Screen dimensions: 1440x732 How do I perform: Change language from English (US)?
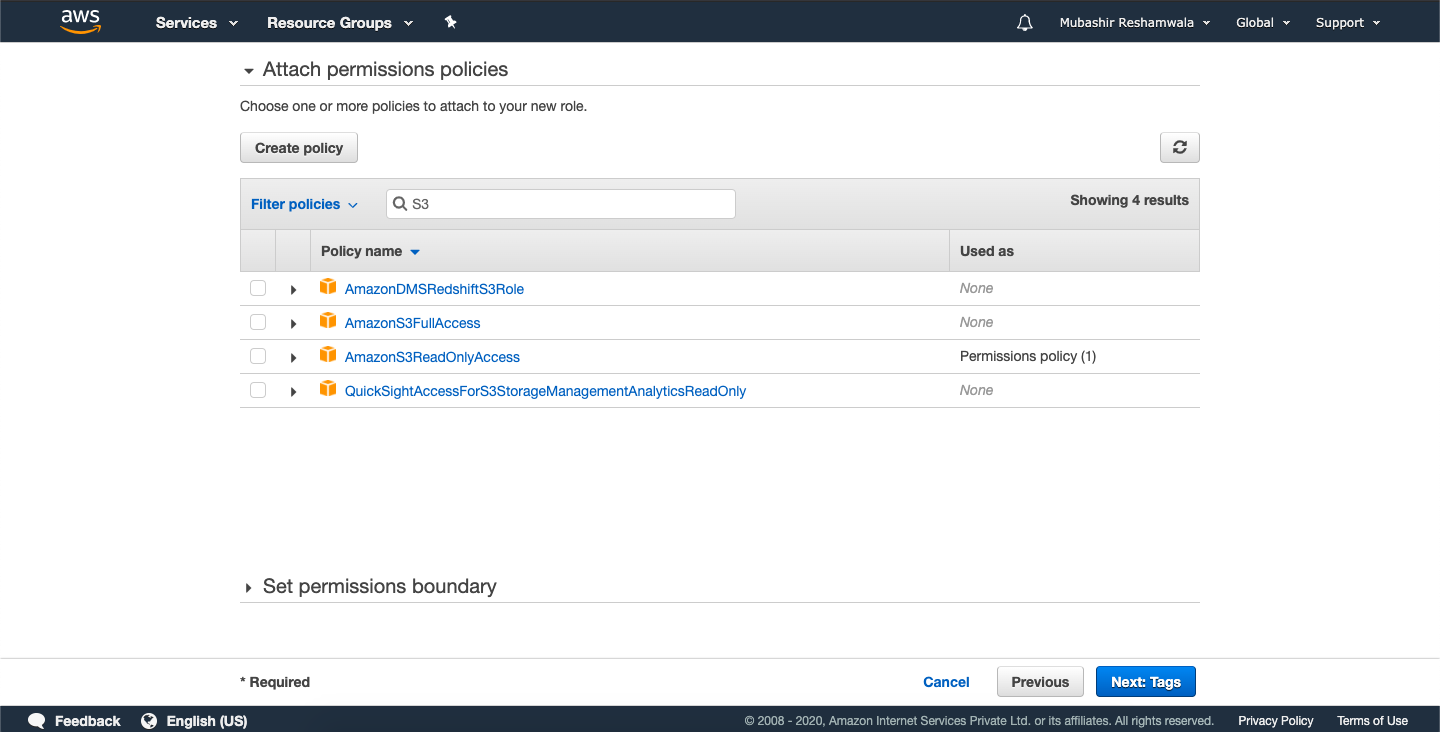[207, 721]
